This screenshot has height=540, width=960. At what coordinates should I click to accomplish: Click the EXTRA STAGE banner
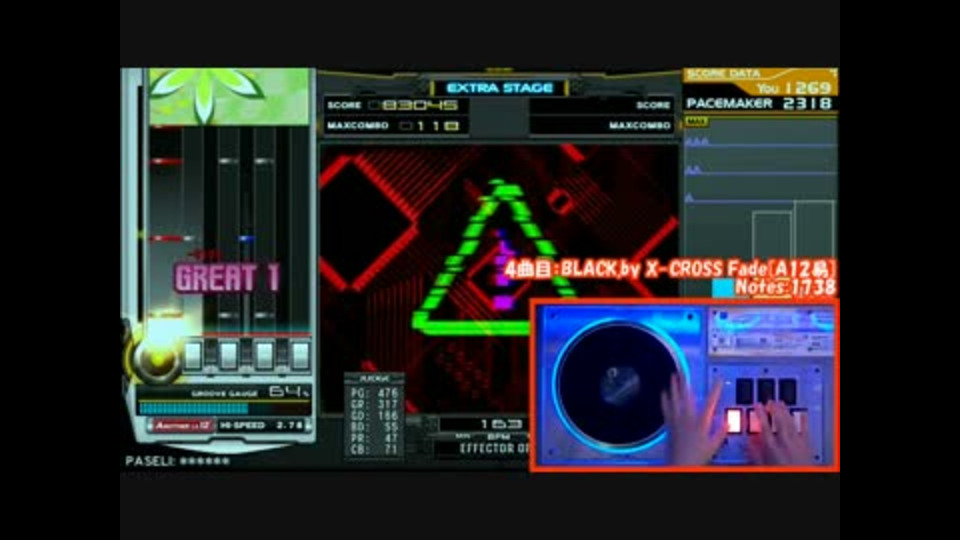coord(500,88)
